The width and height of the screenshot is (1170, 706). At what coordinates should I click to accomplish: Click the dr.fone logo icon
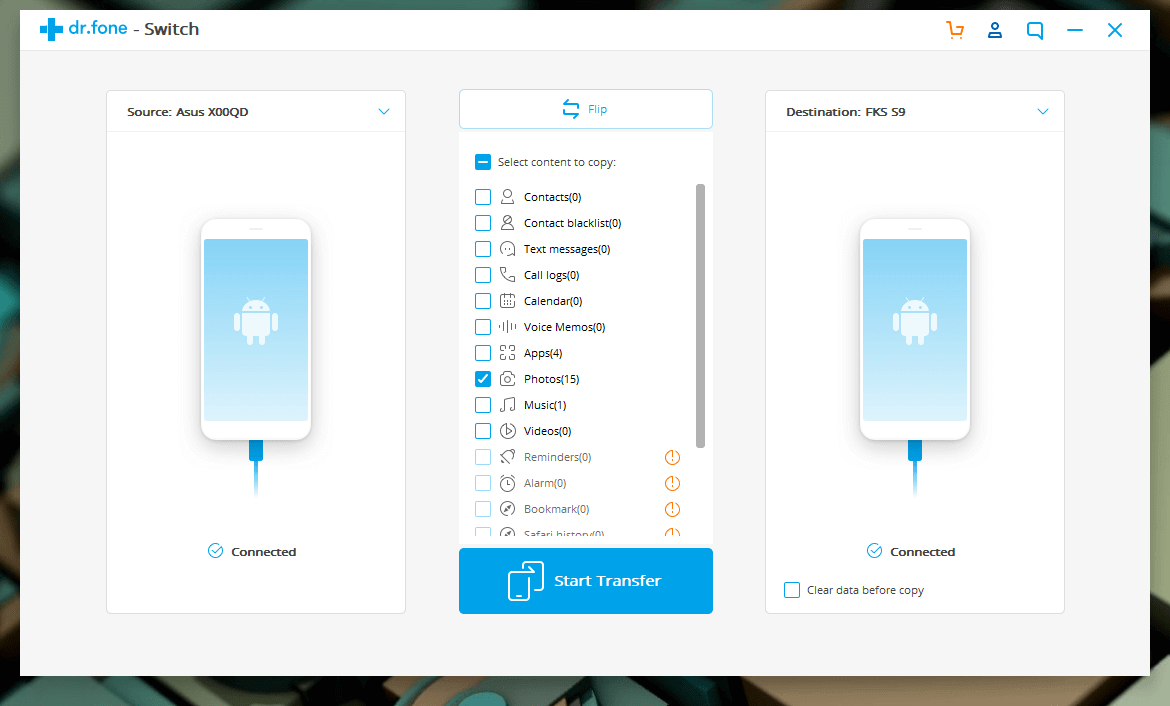tap(51, 30)
